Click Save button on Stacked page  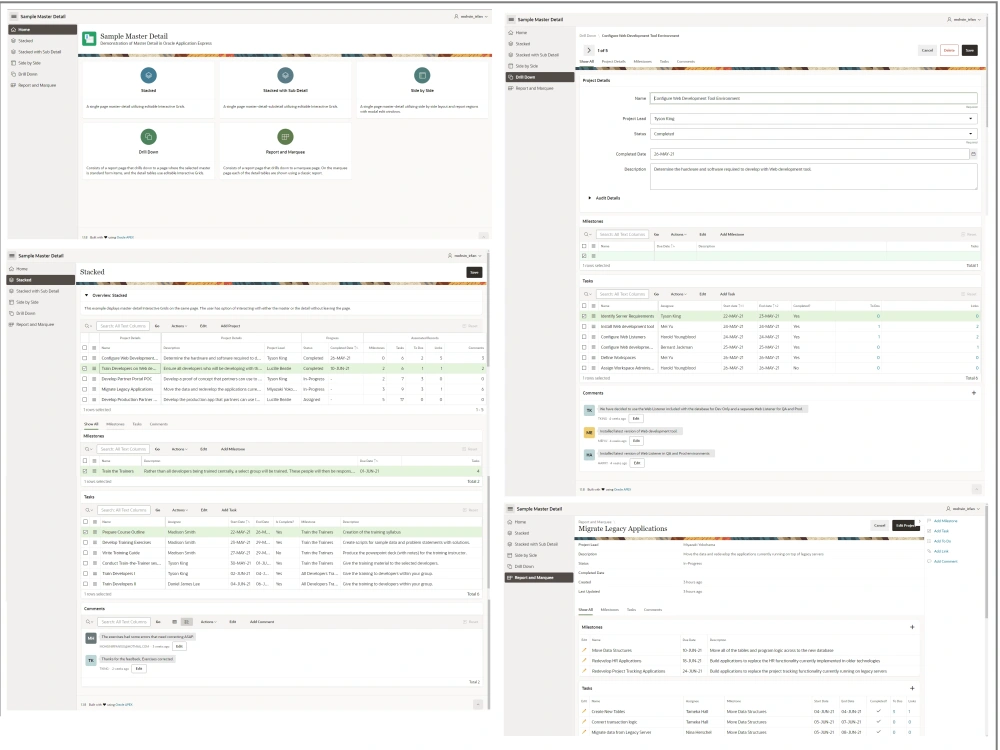[x=474, y=272]
